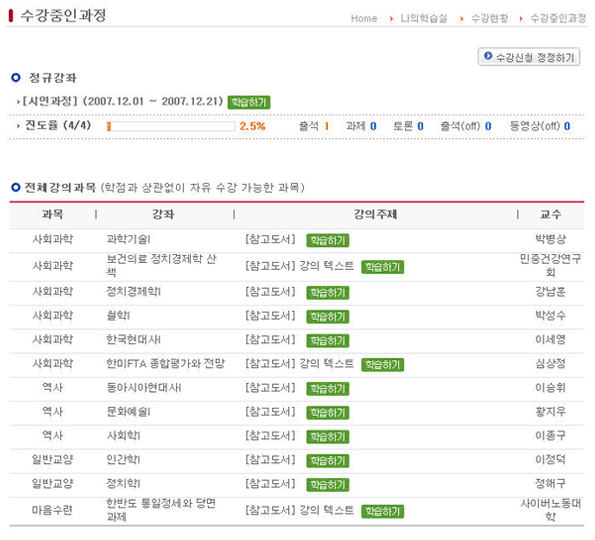Screen dimensions: 595x540
Task: Open 학습하기 for 보건의료 정치경제학 산책
Action: click(x=382, y=267)
